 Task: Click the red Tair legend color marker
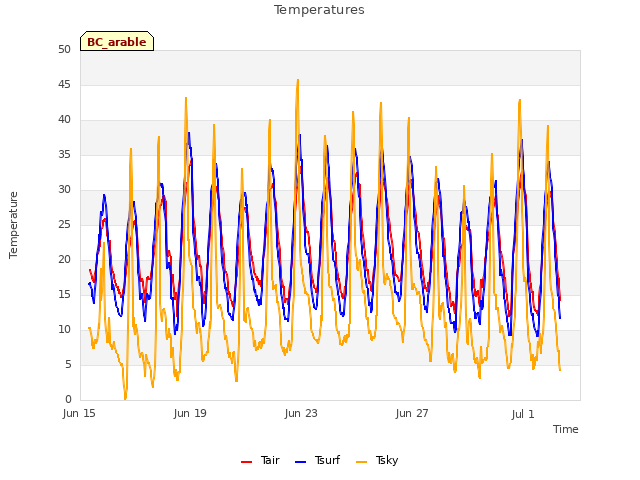coord(247,462)
